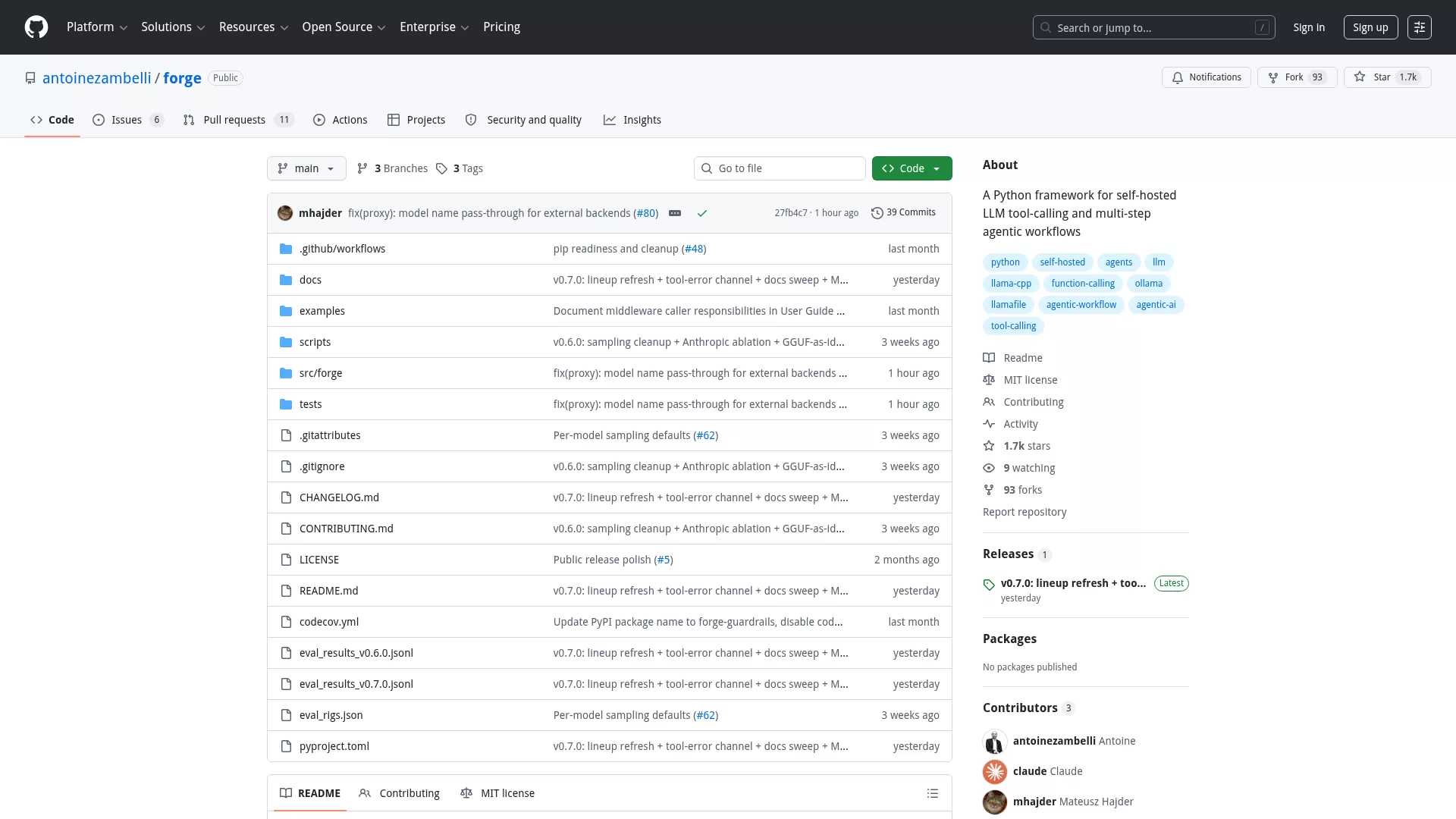
Task: Expand the Open Source navigation menu
Action: [344, 27]
